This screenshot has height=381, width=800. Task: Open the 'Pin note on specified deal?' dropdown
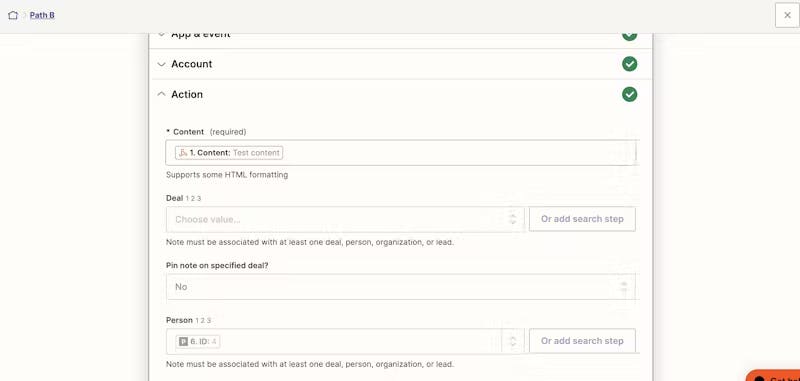(x=402, y=287)
